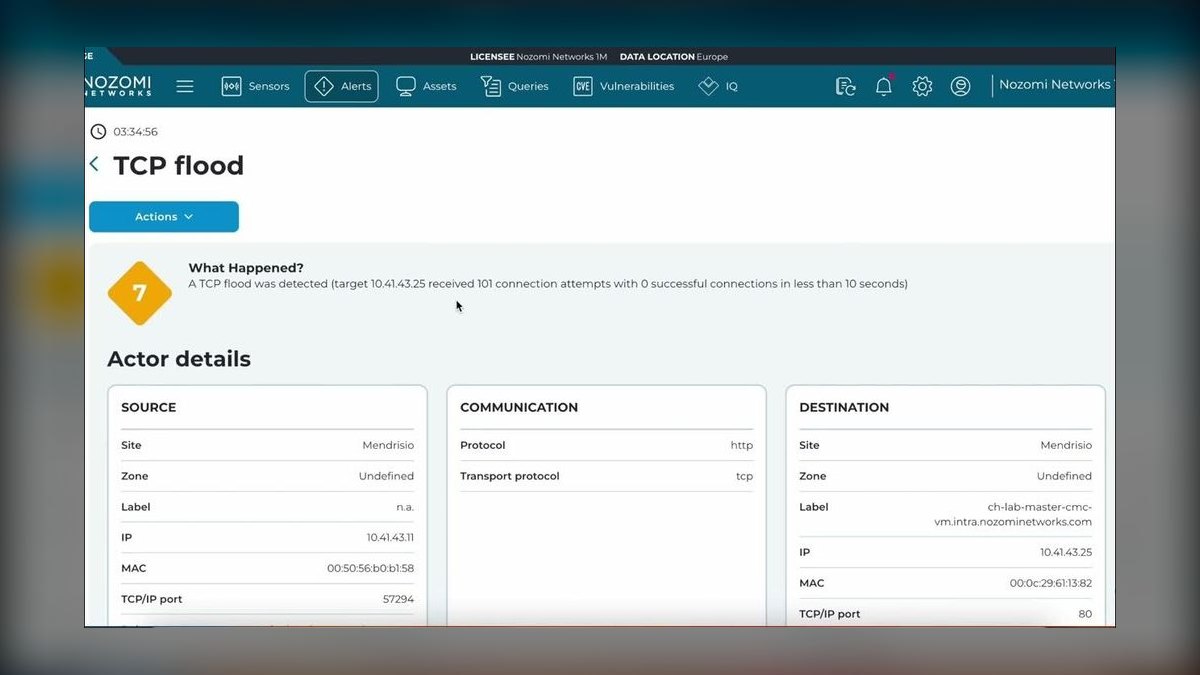
Task: Click the COMMUNICATION card header
Action: (519, 407)
